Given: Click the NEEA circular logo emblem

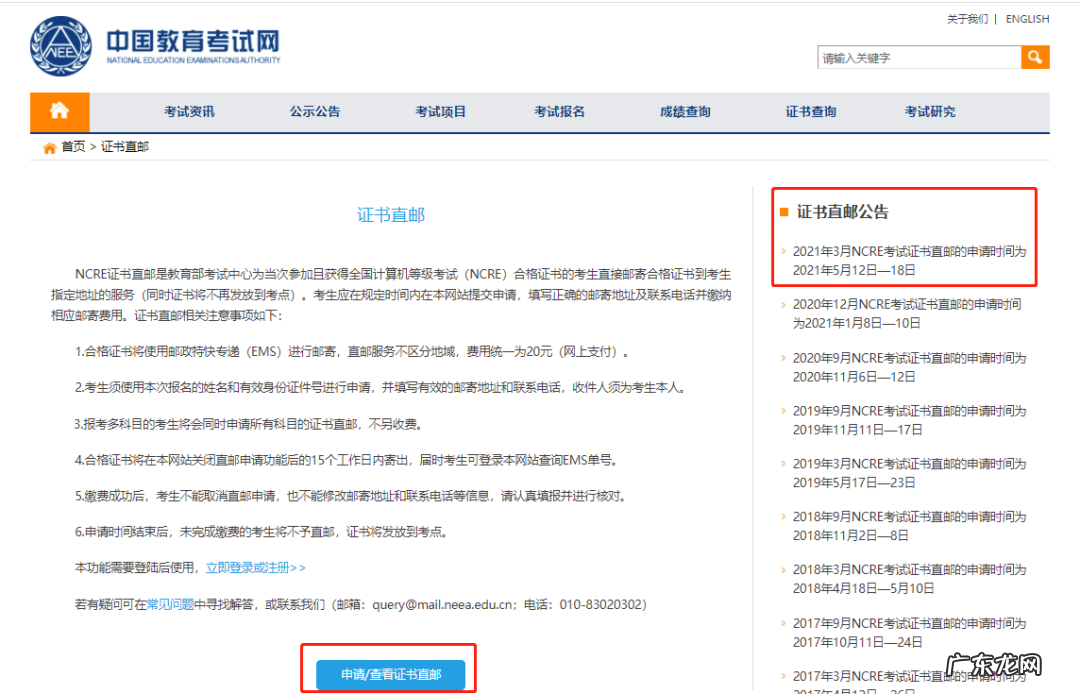Looking at the screenshot, I should click(x=61, y=47).
